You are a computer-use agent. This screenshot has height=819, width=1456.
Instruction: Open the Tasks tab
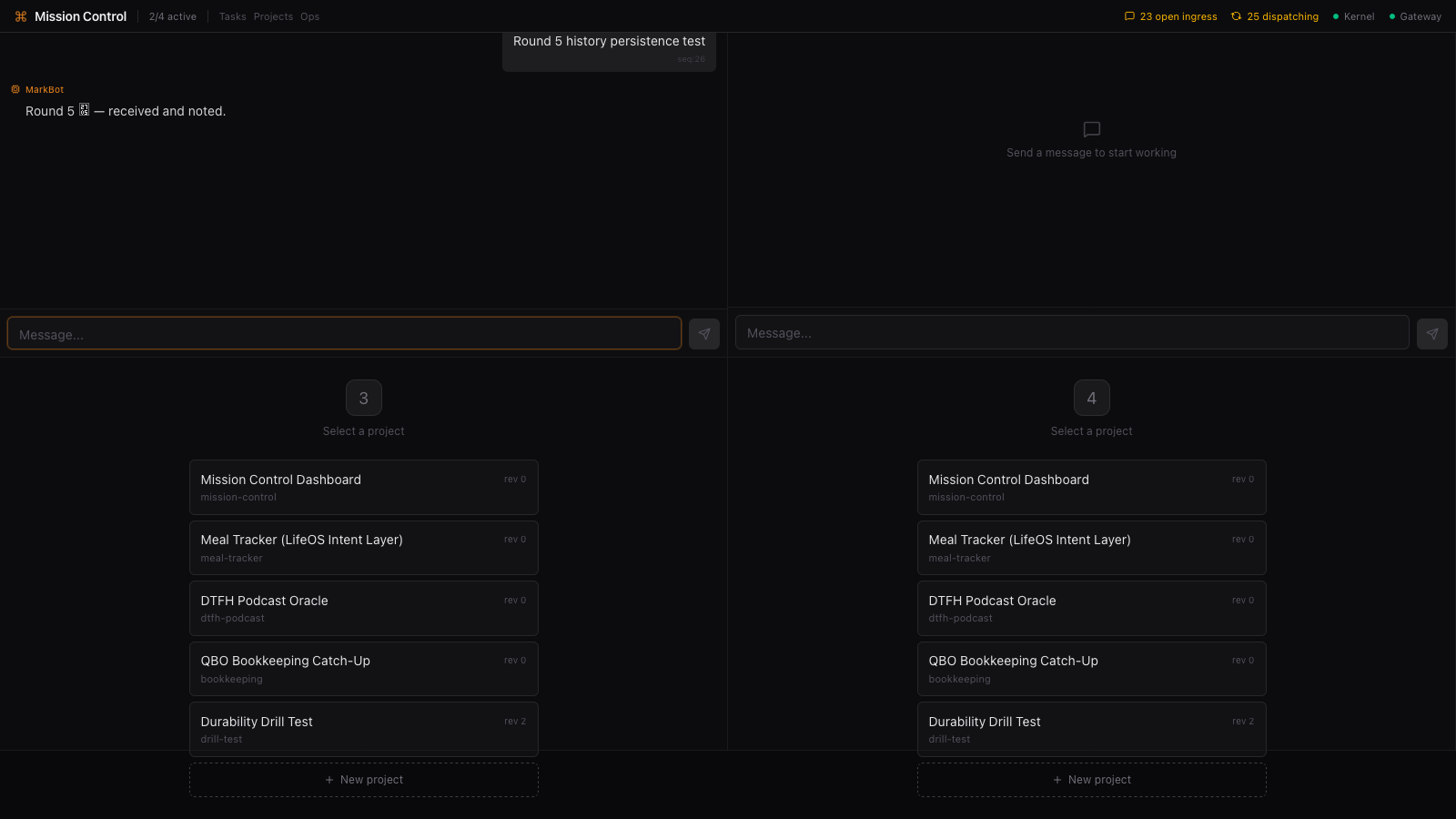click(232, 16)
